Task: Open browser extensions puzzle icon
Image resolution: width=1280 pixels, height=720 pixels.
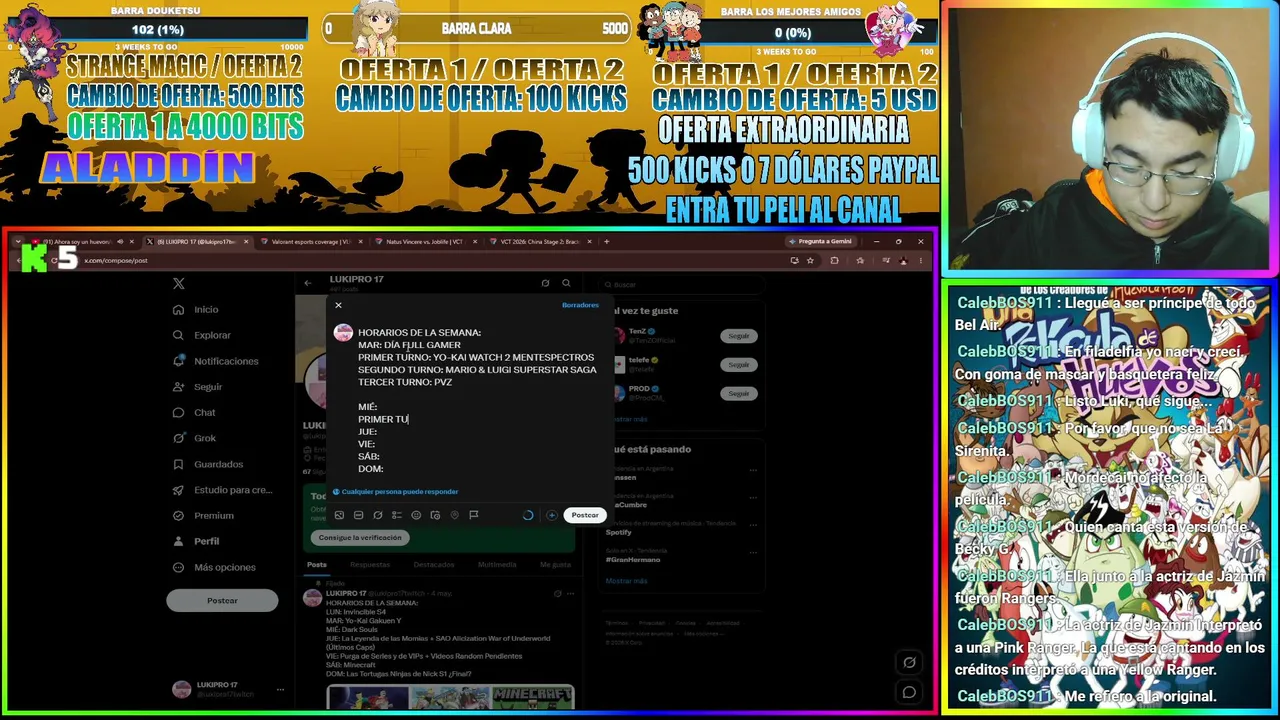Action: (835, 261)
